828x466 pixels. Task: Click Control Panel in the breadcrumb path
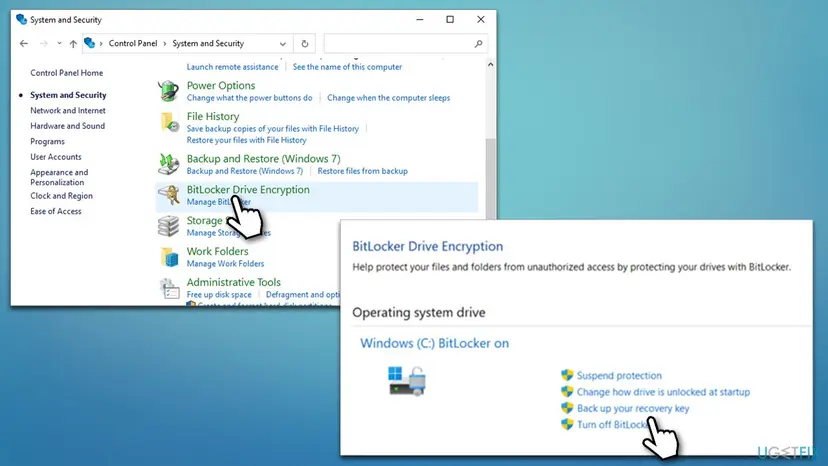click(133, 43)
